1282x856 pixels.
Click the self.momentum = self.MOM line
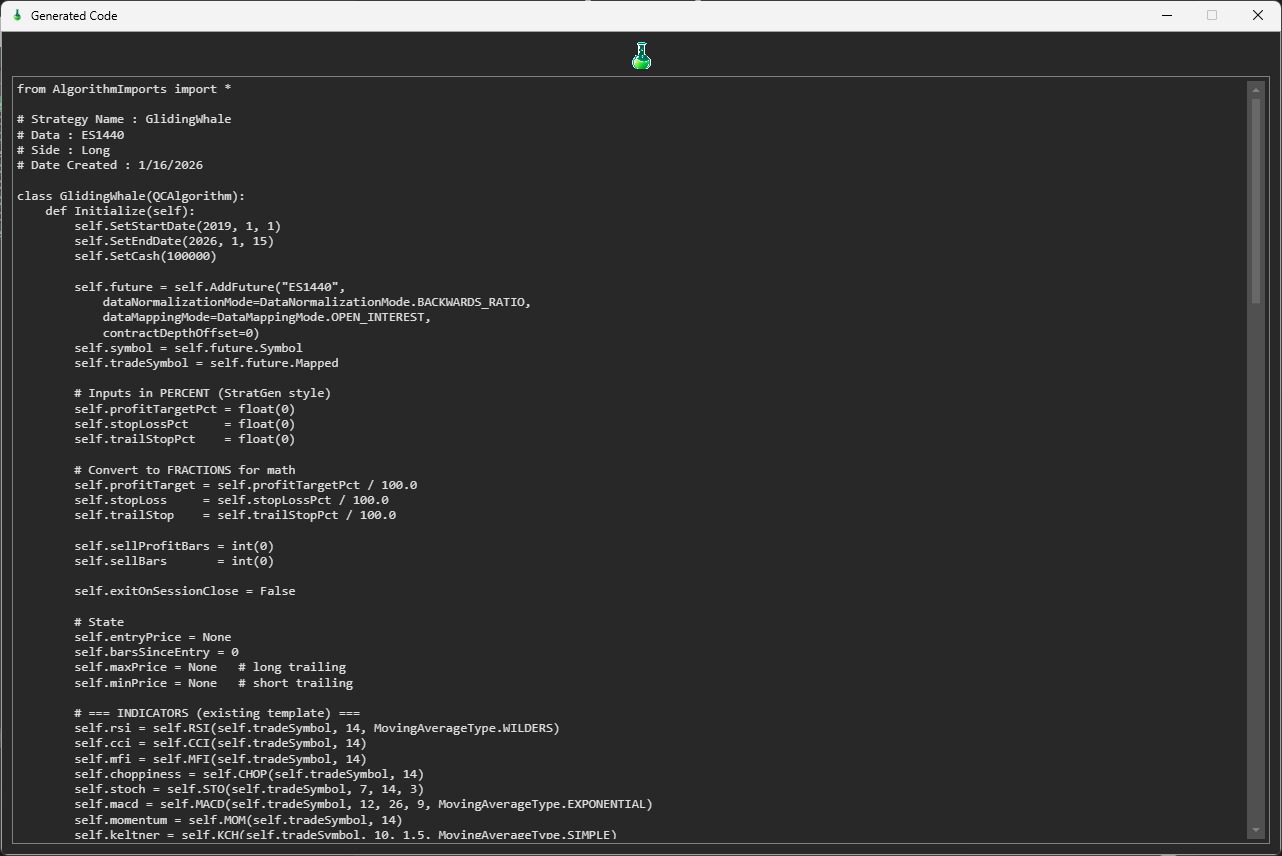pos(238,819)
